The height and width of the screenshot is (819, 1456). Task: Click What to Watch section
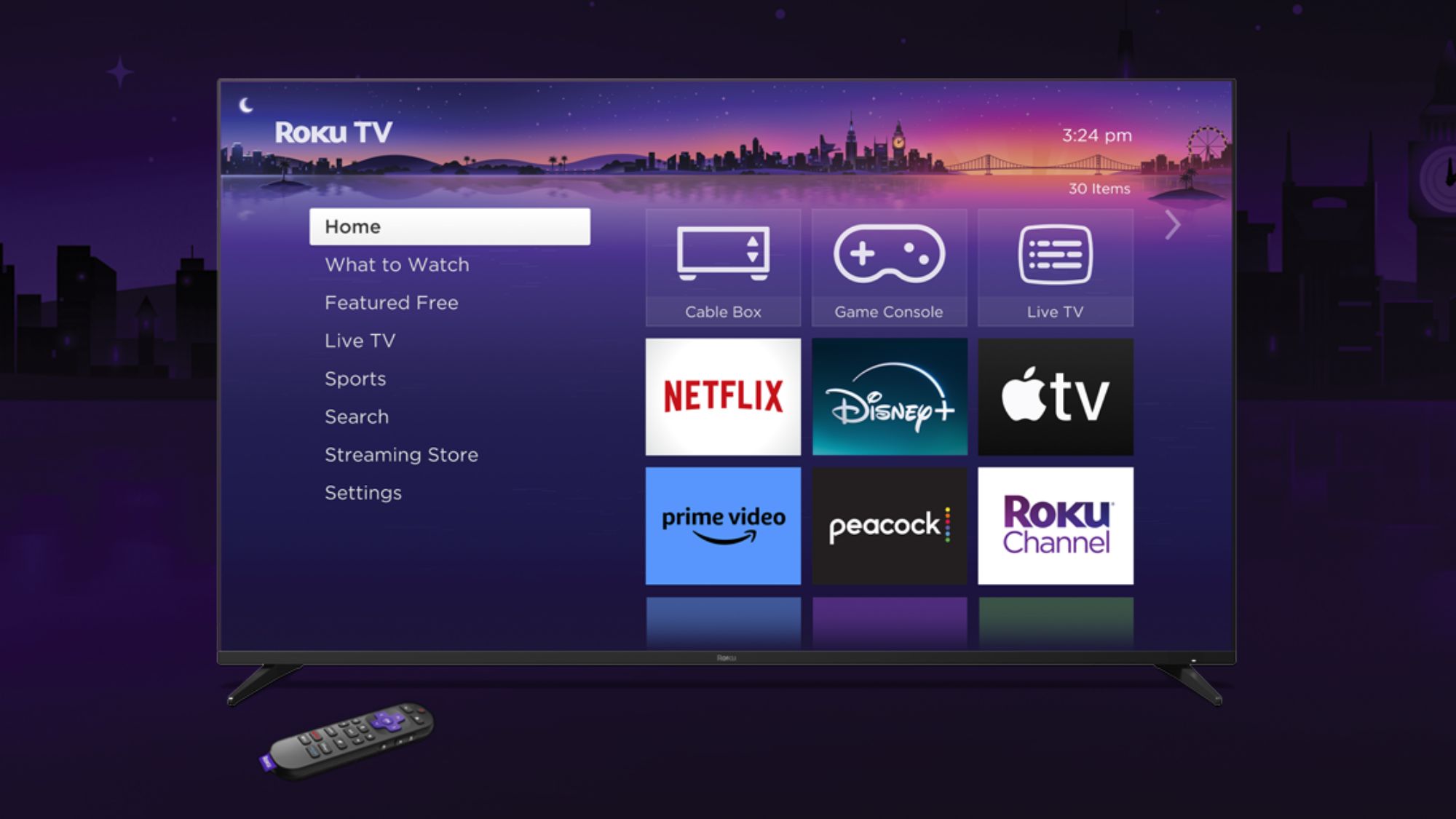click(397, 264)
